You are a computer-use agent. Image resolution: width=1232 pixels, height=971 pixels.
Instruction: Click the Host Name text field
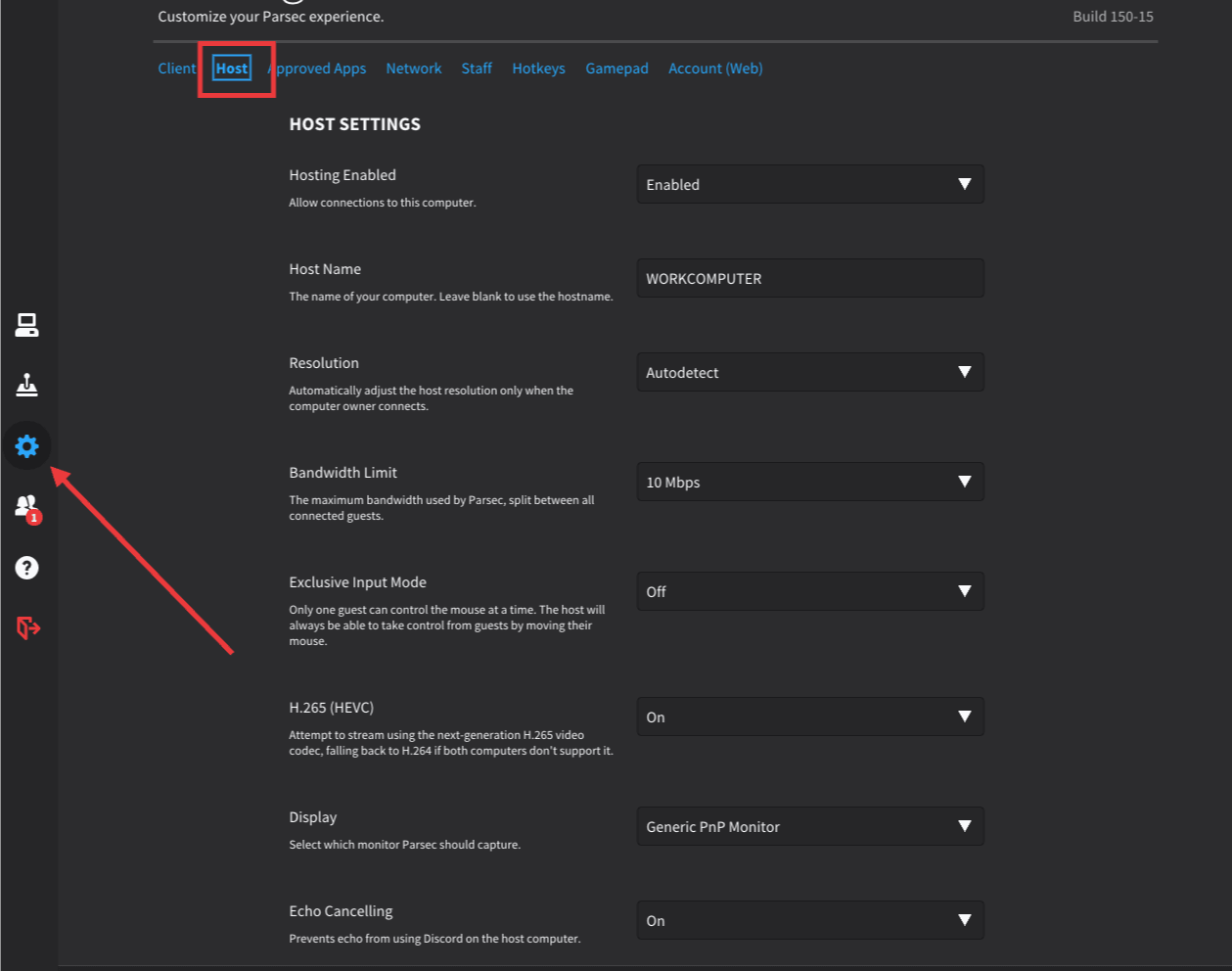coord(809,278)
